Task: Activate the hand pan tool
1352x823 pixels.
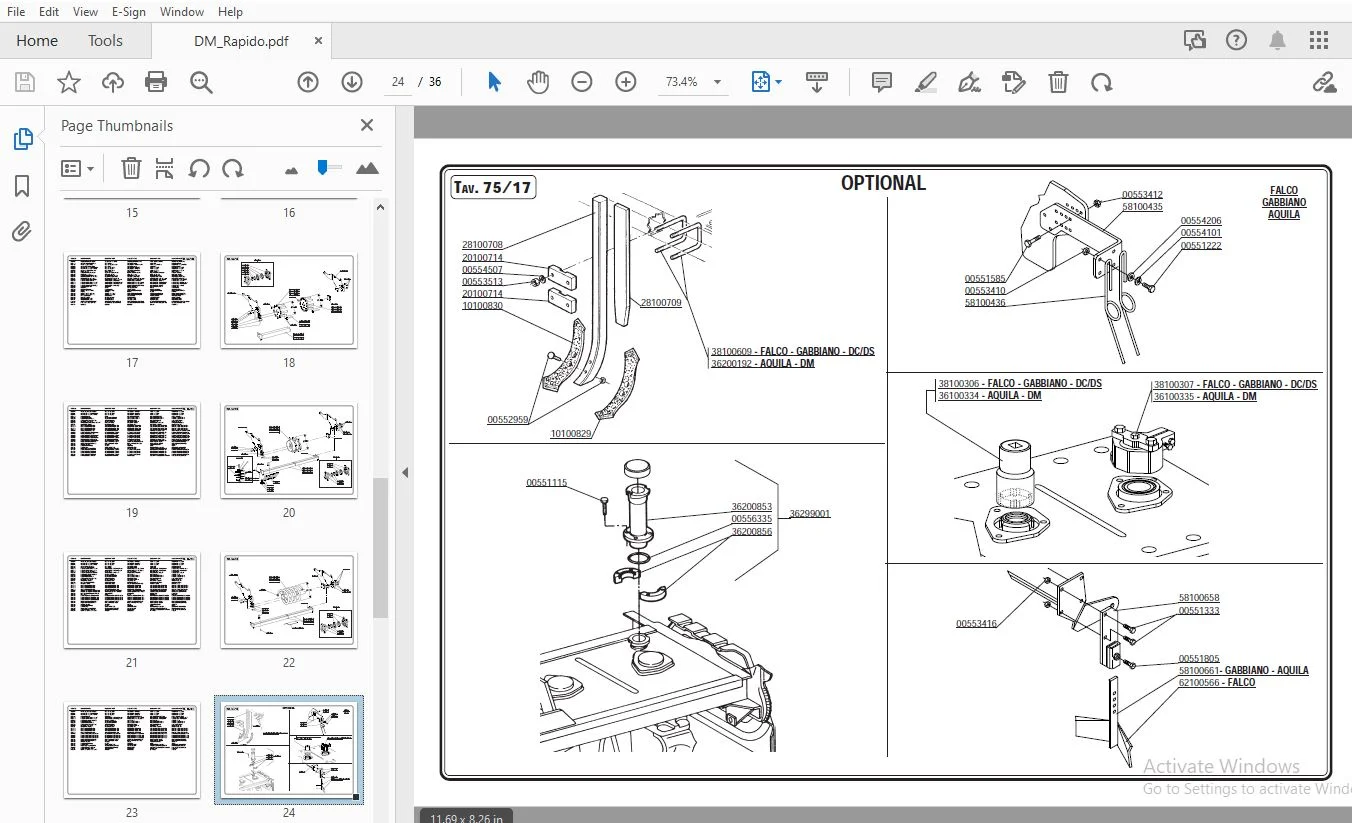Action: click(x=538, y=82)
